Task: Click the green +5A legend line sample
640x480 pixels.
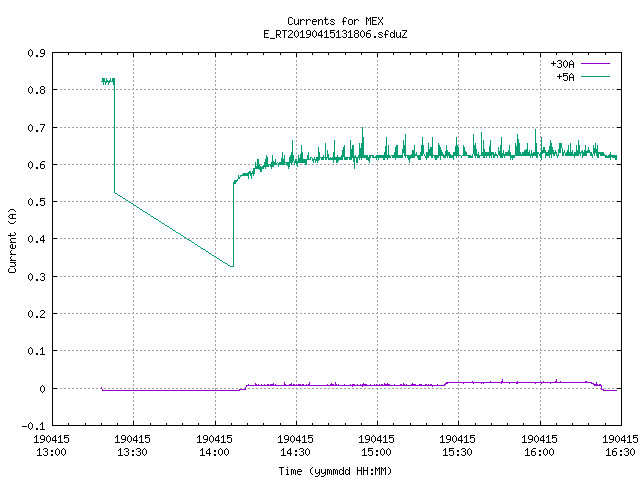Action: pos(595,76)
